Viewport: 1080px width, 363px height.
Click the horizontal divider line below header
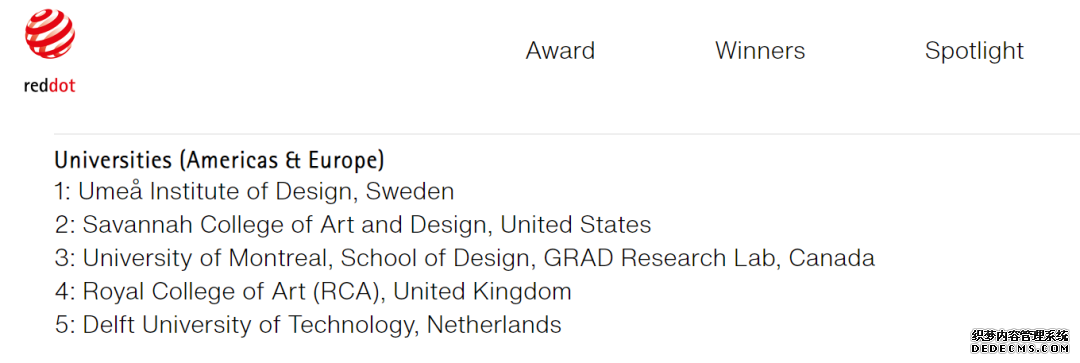coord(567,134)
